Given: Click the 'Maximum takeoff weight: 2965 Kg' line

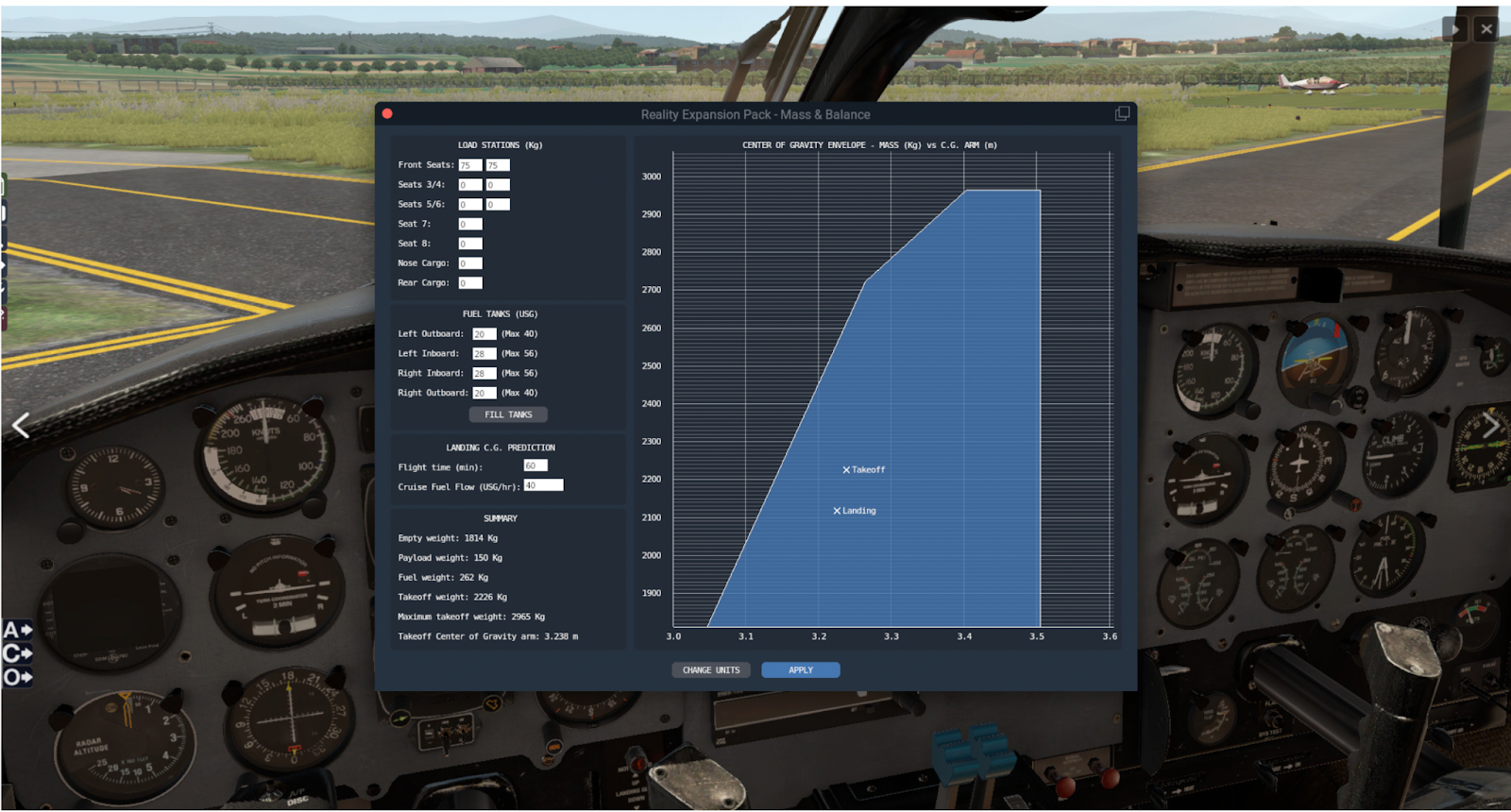Looking at the screenshot, I should point(471,617).
